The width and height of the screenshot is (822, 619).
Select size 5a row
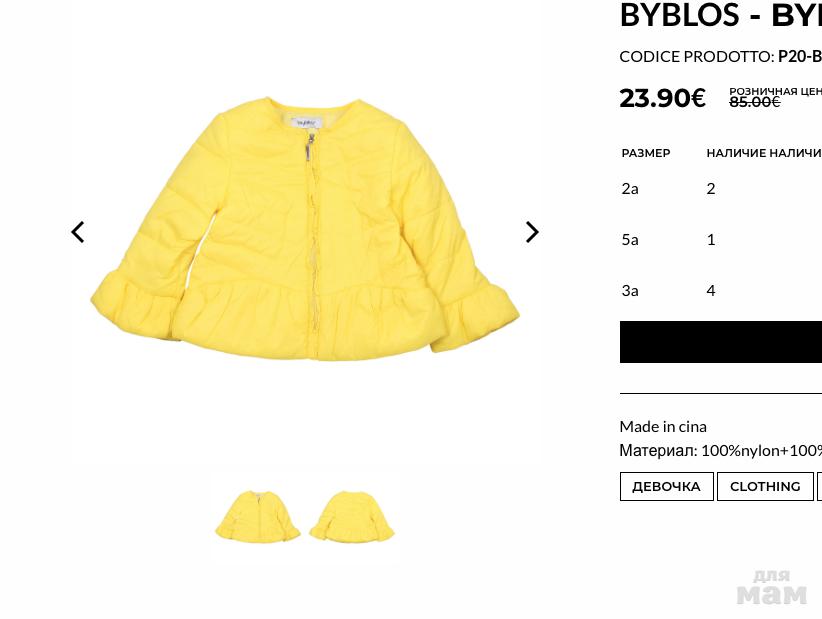[721, 240]
